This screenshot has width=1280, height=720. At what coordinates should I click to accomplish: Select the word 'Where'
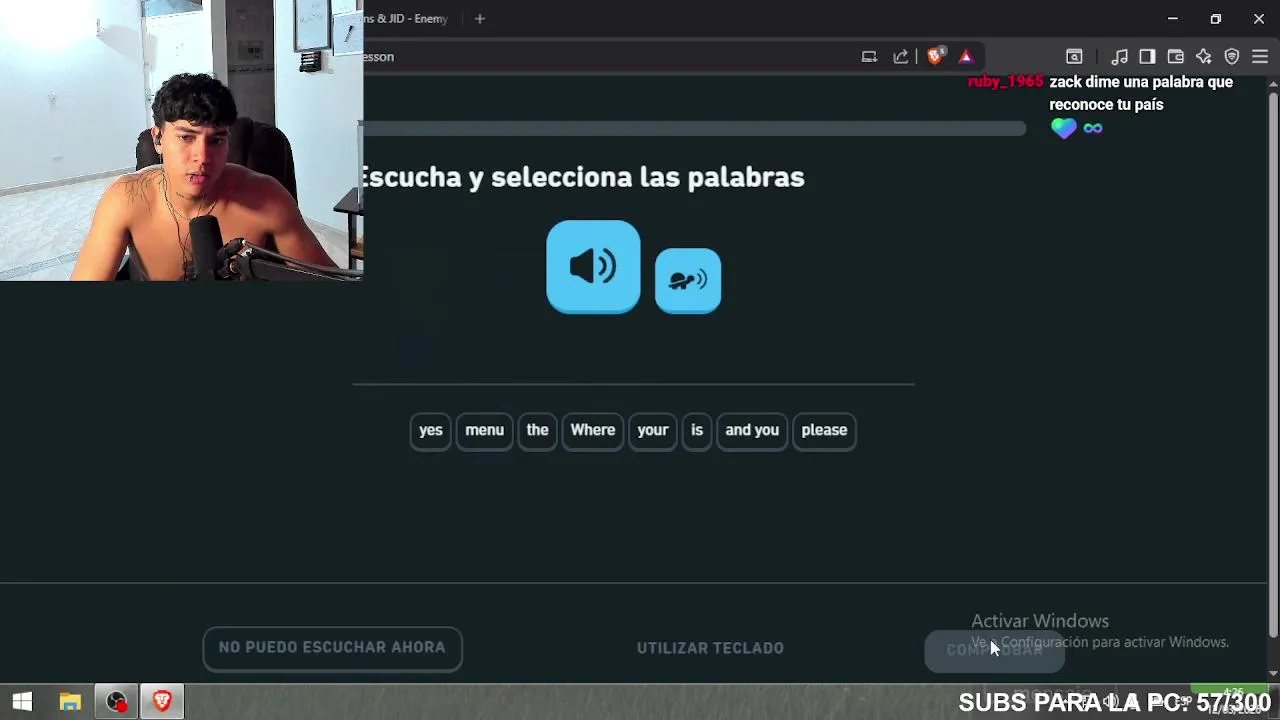coord(593,430)
